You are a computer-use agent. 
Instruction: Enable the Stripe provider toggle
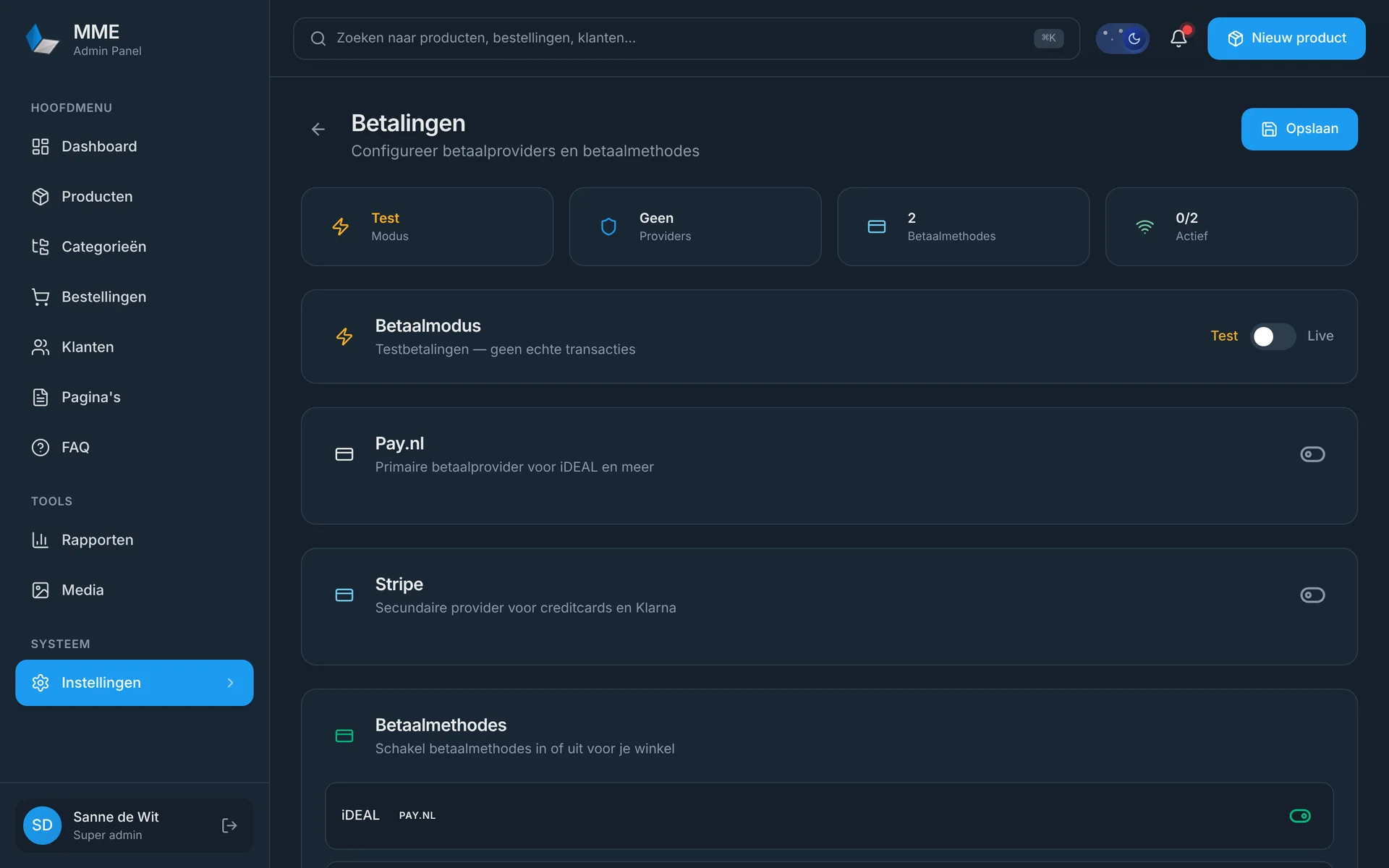(1312, 595)
